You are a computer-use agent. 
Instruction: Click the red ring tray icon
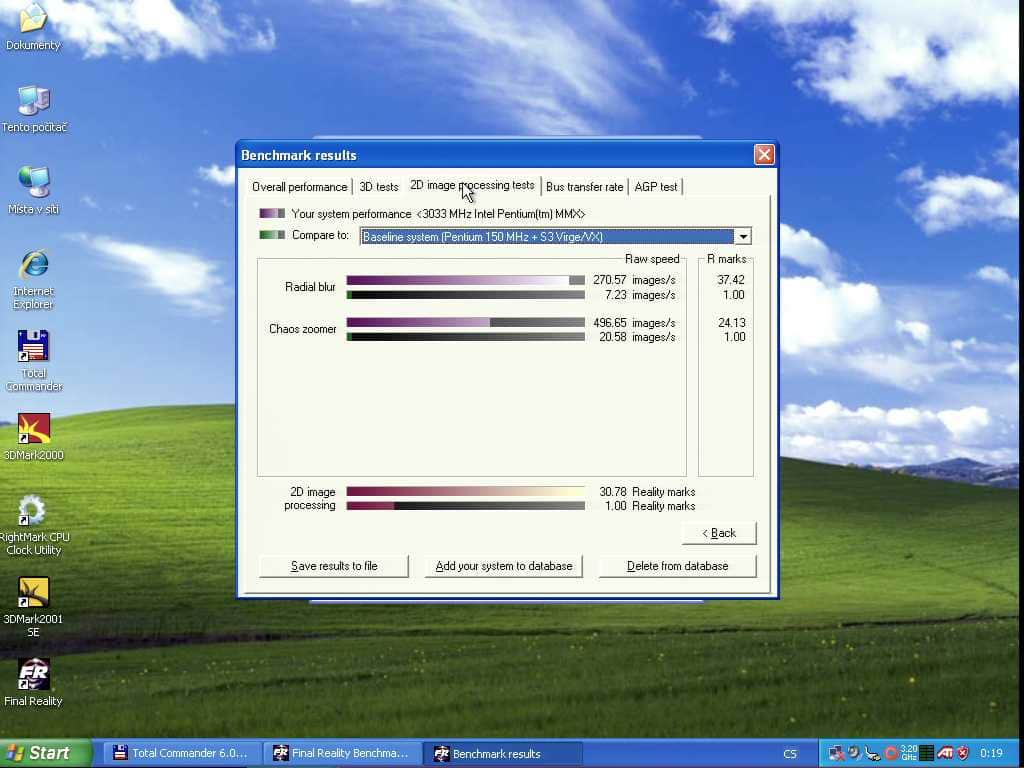click(891, 753)
